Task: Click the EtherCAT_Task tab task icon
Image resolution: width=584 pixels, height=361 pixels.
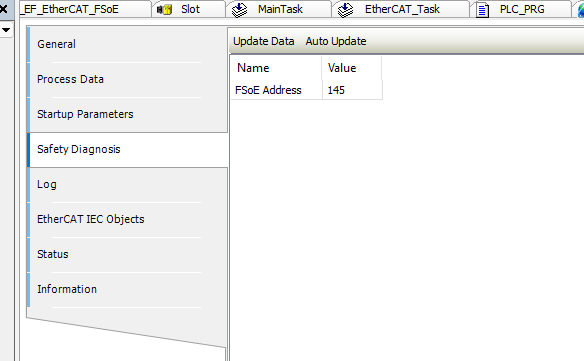Action: click(346, 10)
